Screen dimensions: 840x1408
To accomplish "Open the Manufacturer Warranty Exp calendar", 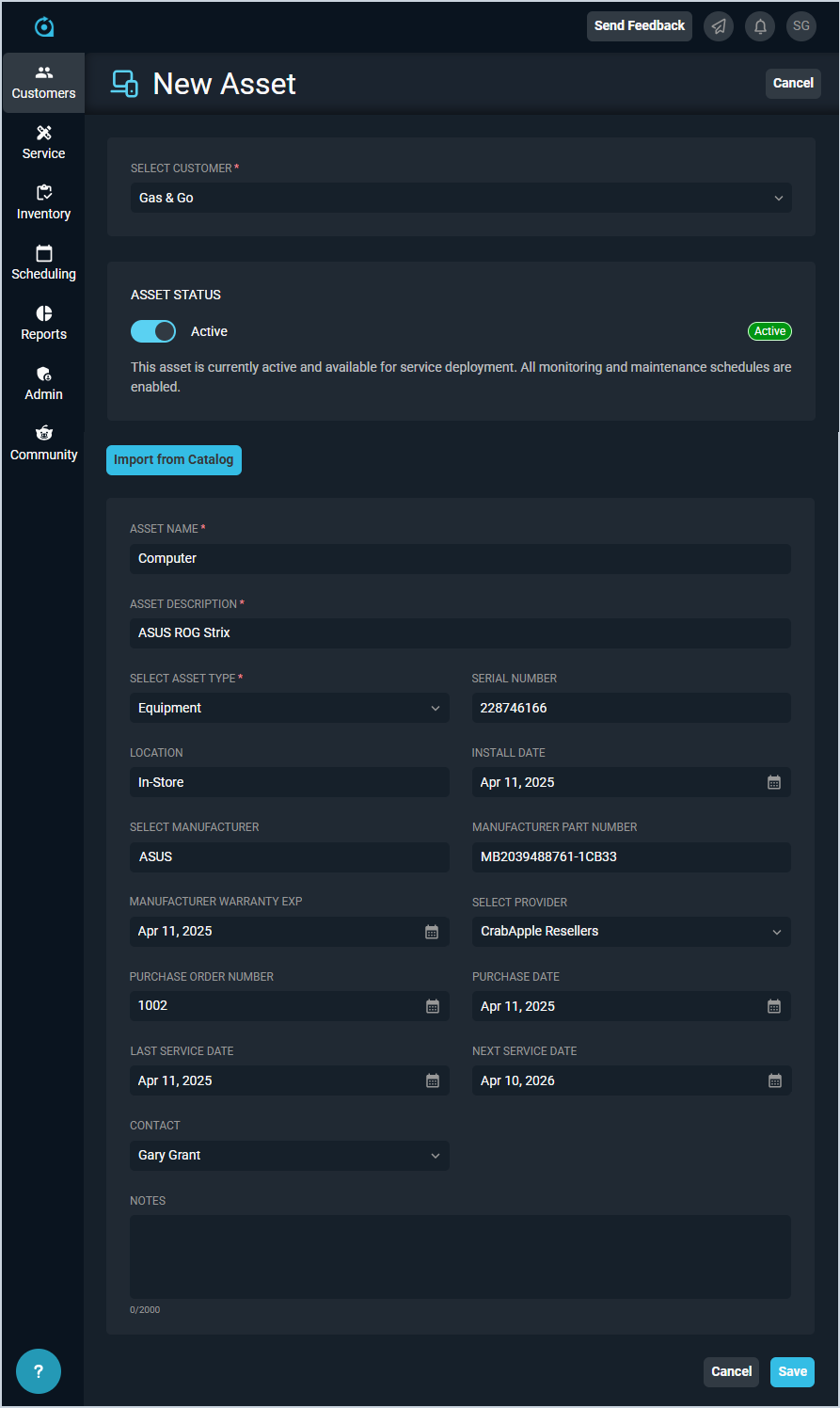I will [x=432, y=932].
